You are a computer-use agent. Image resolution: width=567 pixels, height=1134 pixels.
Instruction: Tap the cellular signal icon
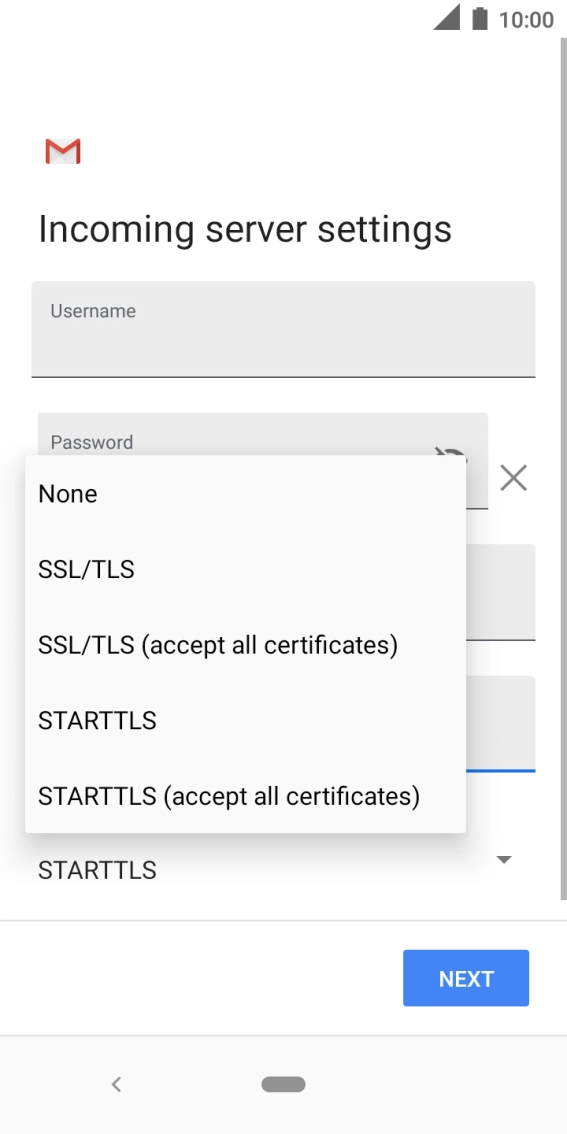point(446,17)
